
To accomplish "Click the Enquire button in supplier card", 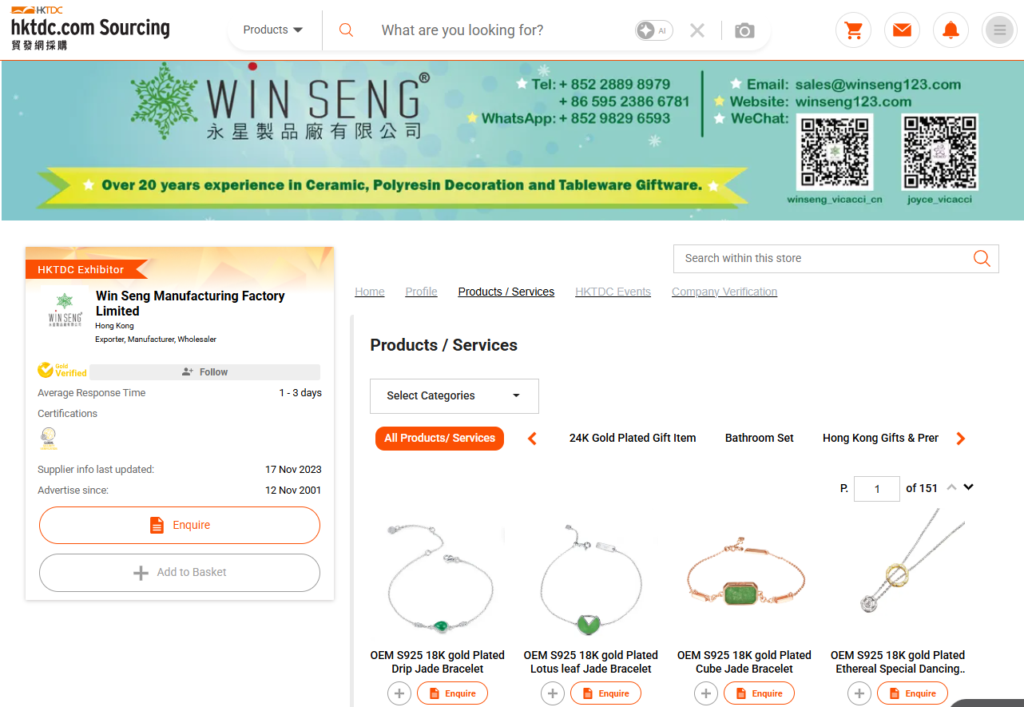I will click(180, 525).
